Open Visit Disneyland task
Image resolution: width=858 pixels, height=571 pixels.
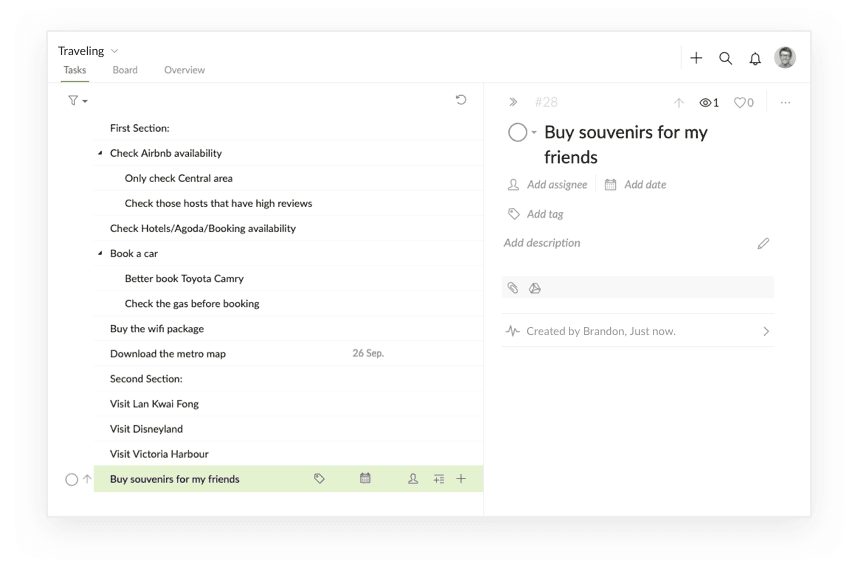[x=288, y=429]
